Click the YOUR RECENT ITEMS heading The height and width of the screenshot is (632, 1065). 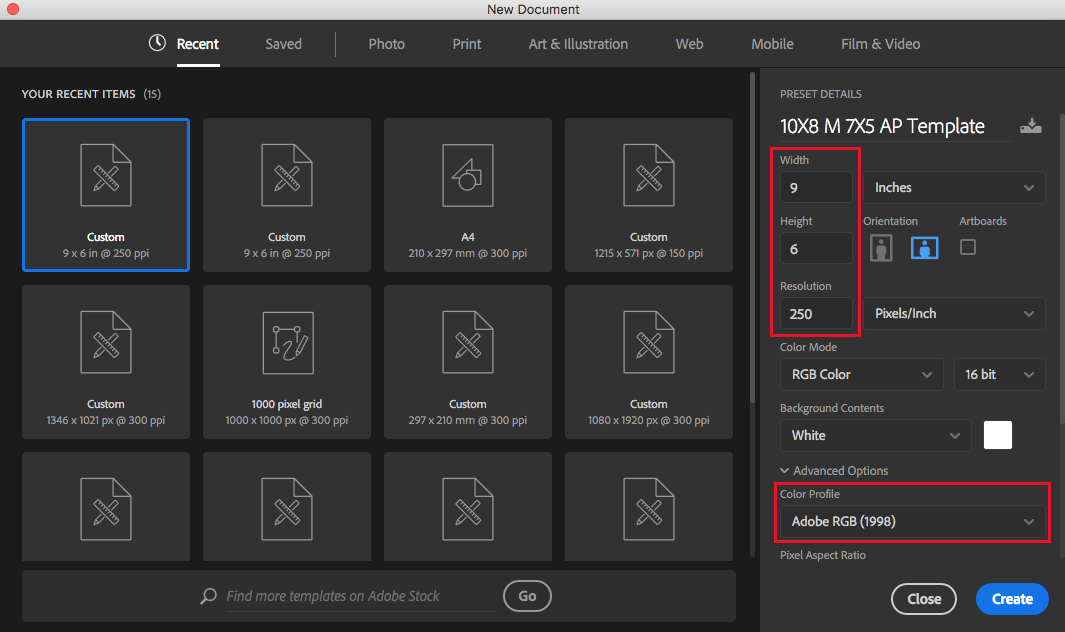tap(78, 94)
